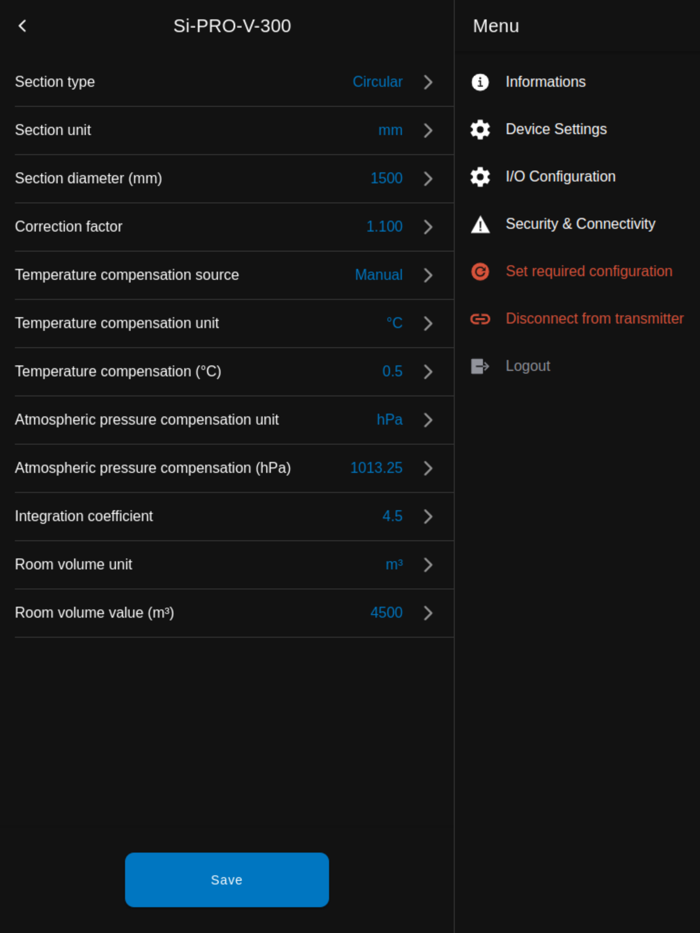Open the Integration coefficient chevron
Image resolution: width=700 pixels, height=933 pixels.
click(x=428, y=517)
